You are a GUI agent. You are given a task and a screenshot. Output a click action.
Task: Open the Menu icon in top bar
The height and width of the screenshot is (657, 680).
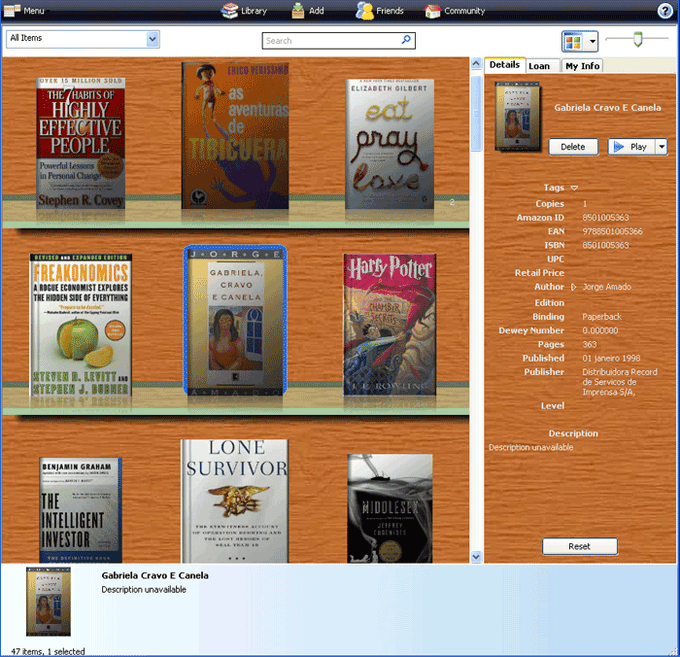(12, 10)
